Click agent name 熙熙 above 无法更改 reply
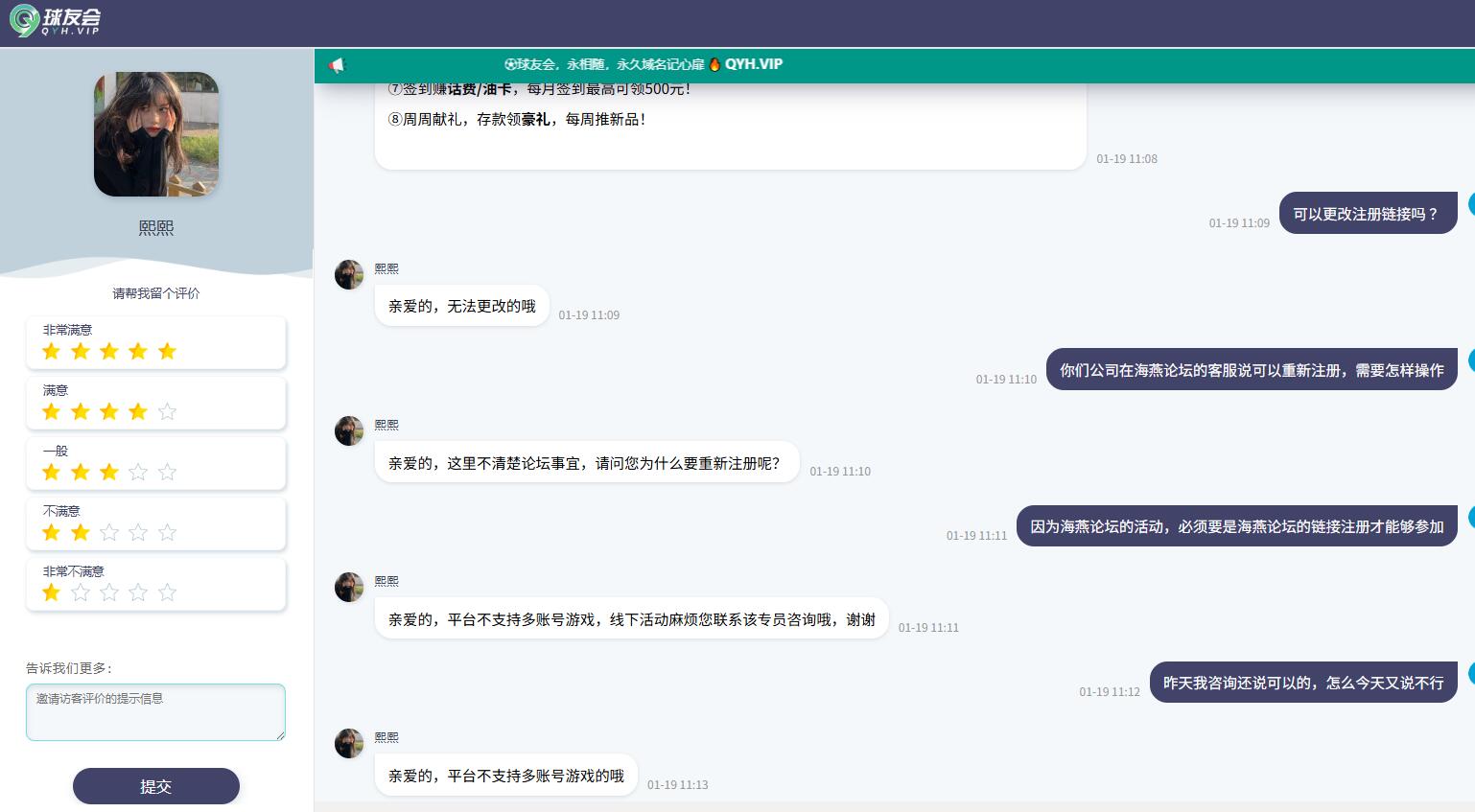 coord(386,268)
